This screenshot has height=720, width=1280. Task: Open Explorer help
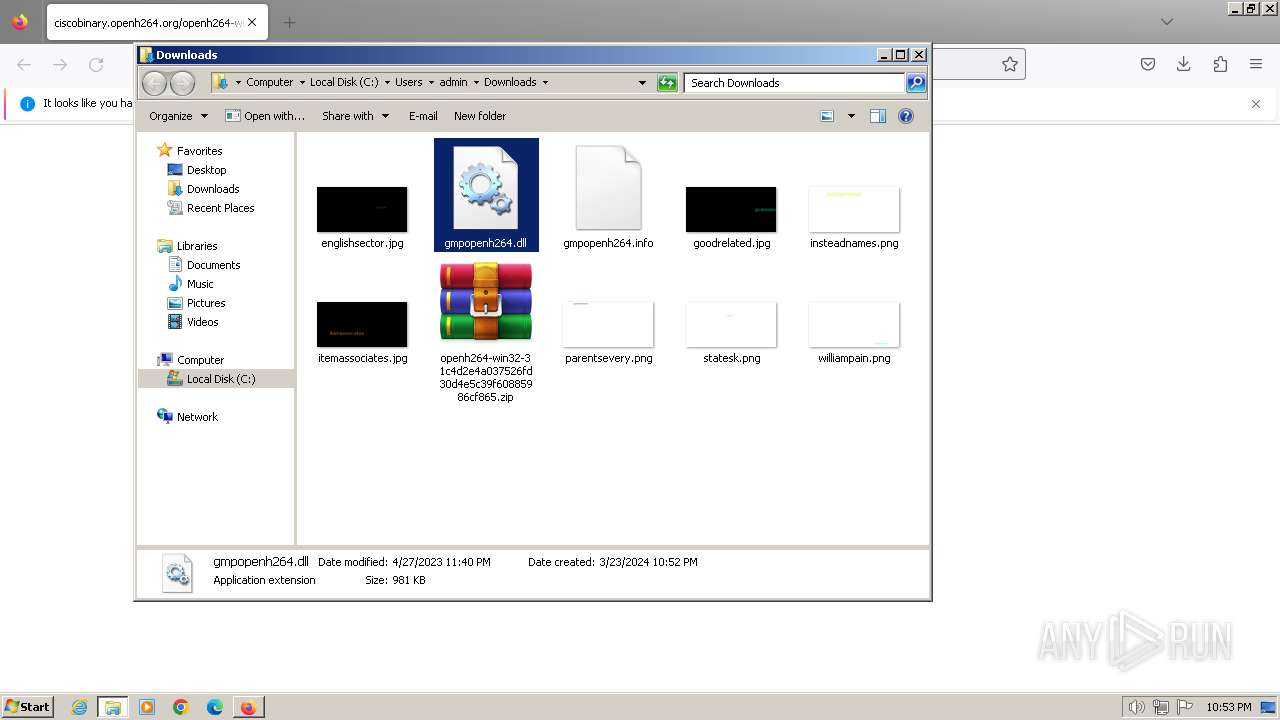pyautogui.click(x=906, y=116)
